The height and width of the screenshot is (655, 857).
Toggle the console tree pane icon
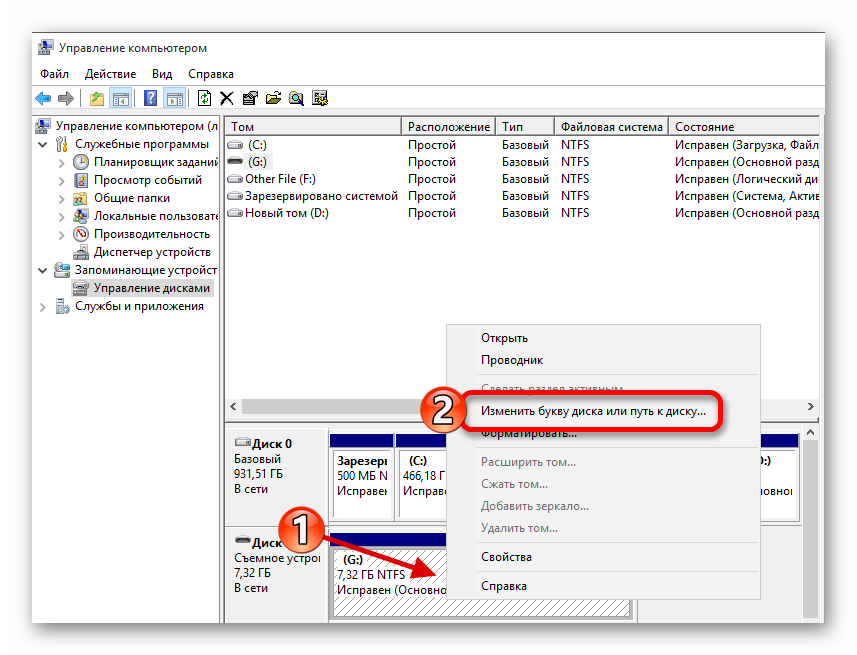click(x=120, y=98)
